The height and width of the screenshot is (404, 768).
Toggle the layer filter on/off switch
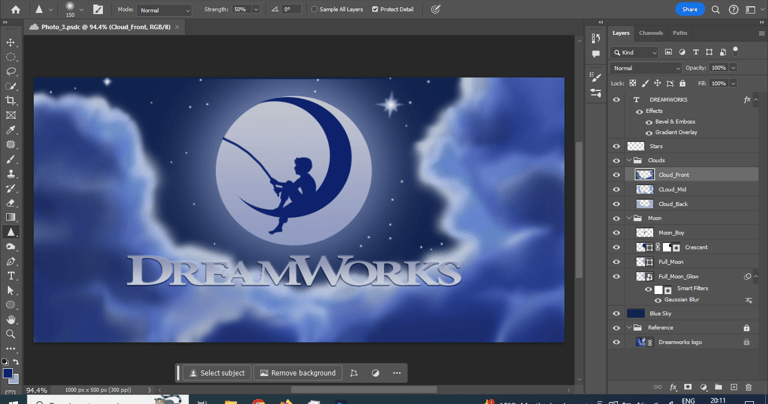735,50
